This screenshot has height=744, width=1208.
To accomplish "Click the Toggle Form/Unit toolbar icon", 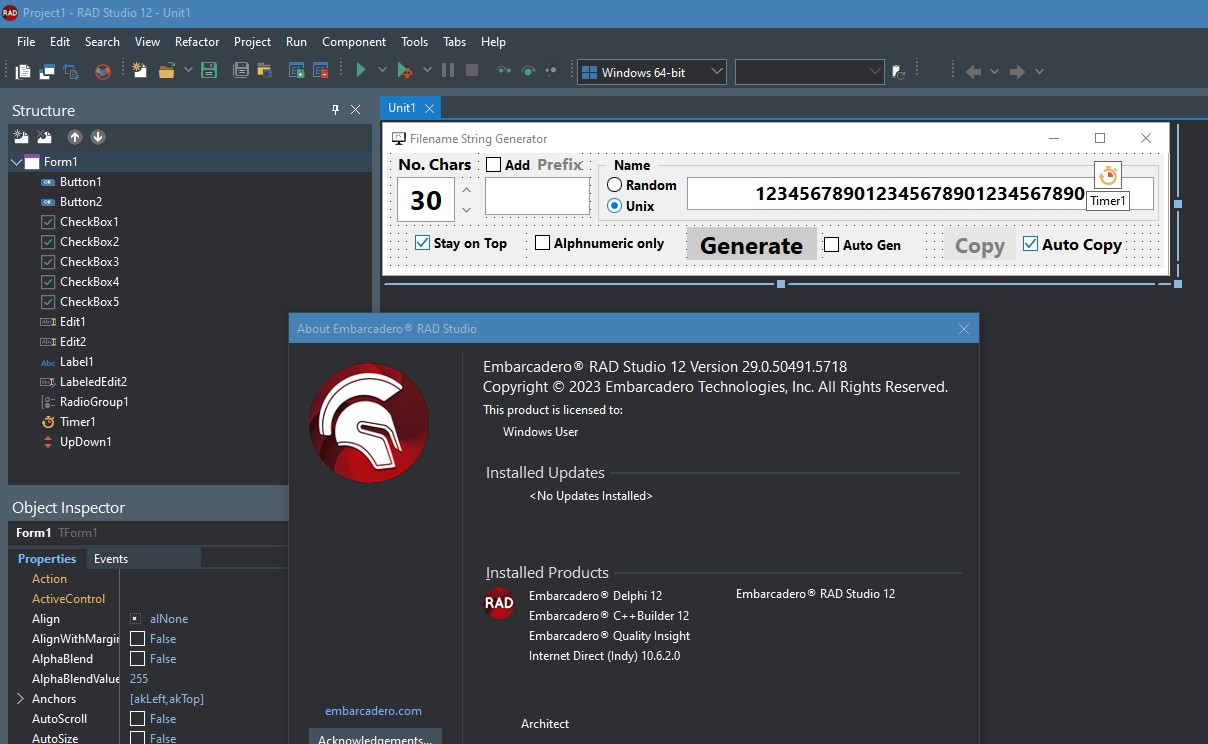I will [x=71, y=71].
